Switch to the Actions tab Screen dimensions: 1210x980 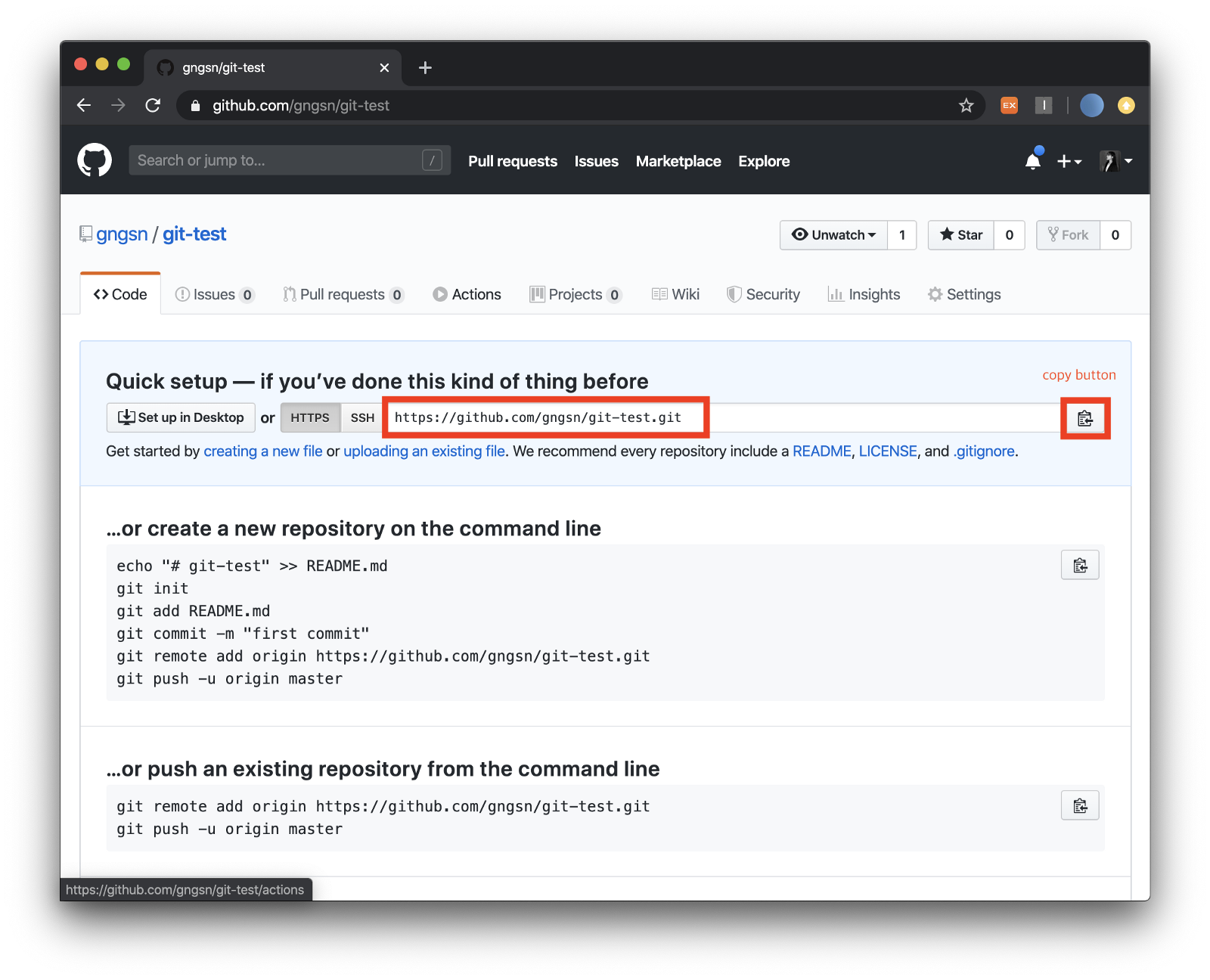click(x=467, y=294)
